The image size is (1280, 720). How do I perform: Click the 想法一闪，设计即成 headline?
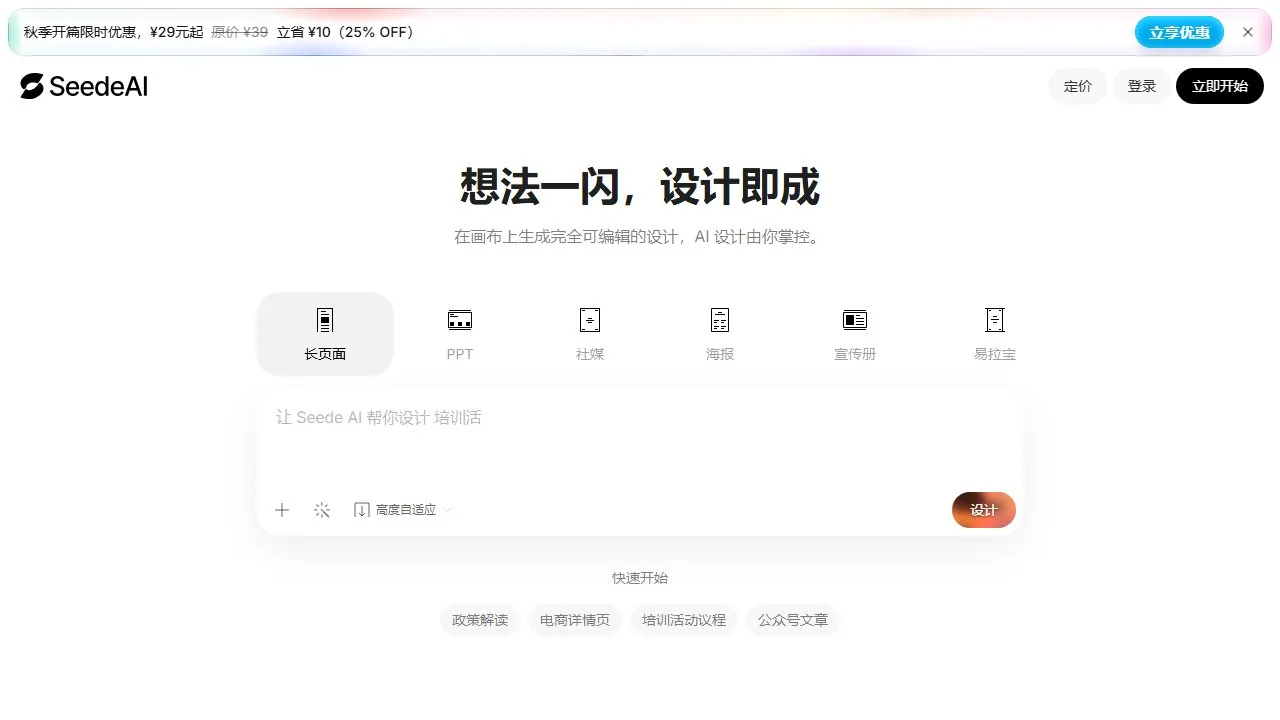pyautogui.click(x=640, y=187)
